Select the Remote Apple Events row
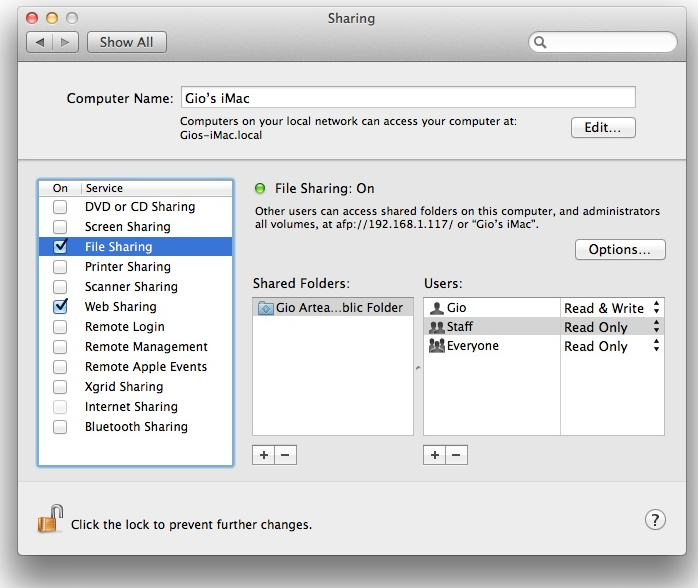 pos(135,367)
